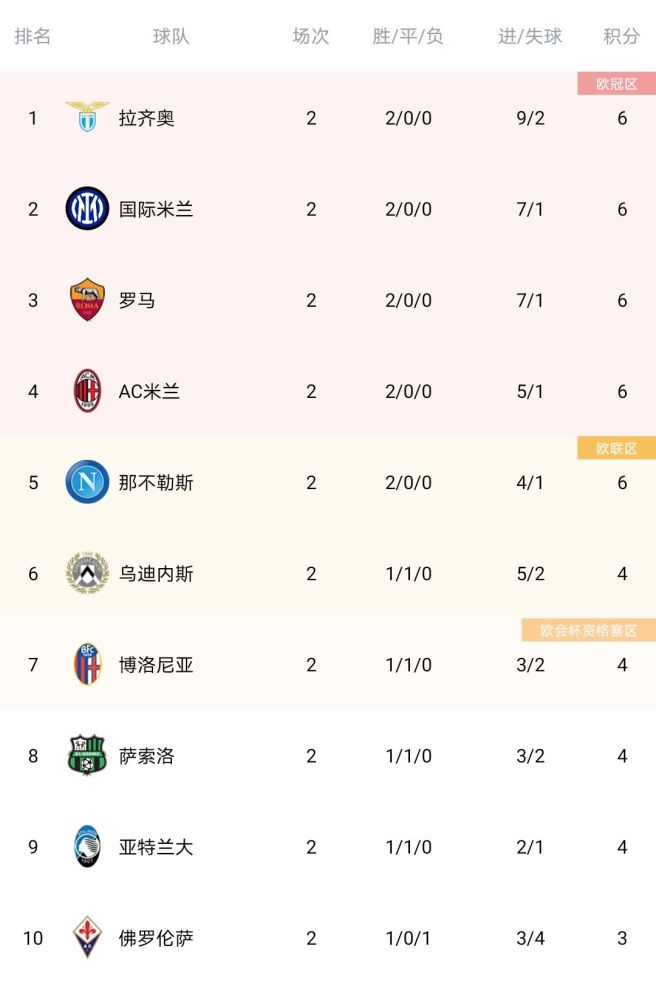Click the Lazio eagle team logo
This screenshot has height=1000, width=656.
click(x=87, y=117)
